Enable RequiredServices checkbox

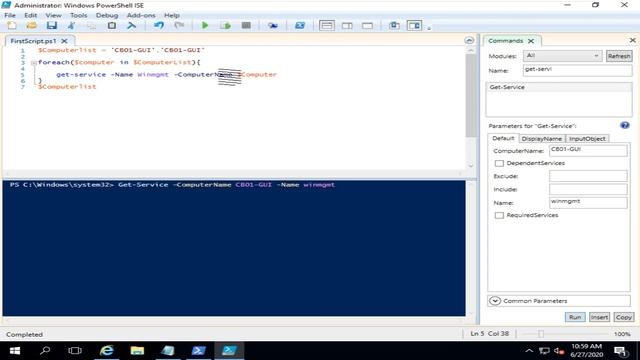(499, 215)
